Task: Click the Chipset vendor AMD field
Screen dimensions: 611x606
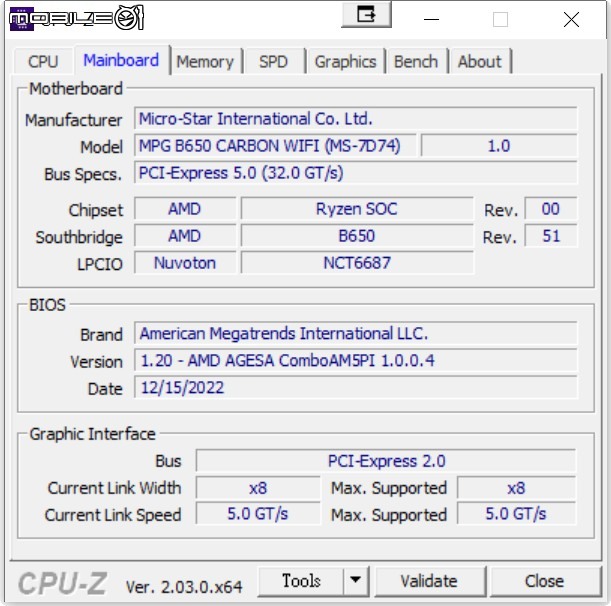Action: [x=185, y=209]
